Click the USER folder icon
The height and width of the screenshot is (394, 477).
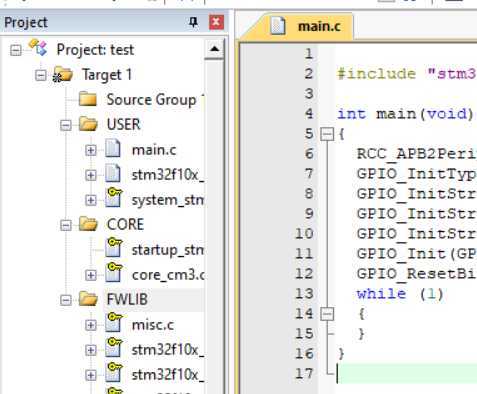[88, 124]
